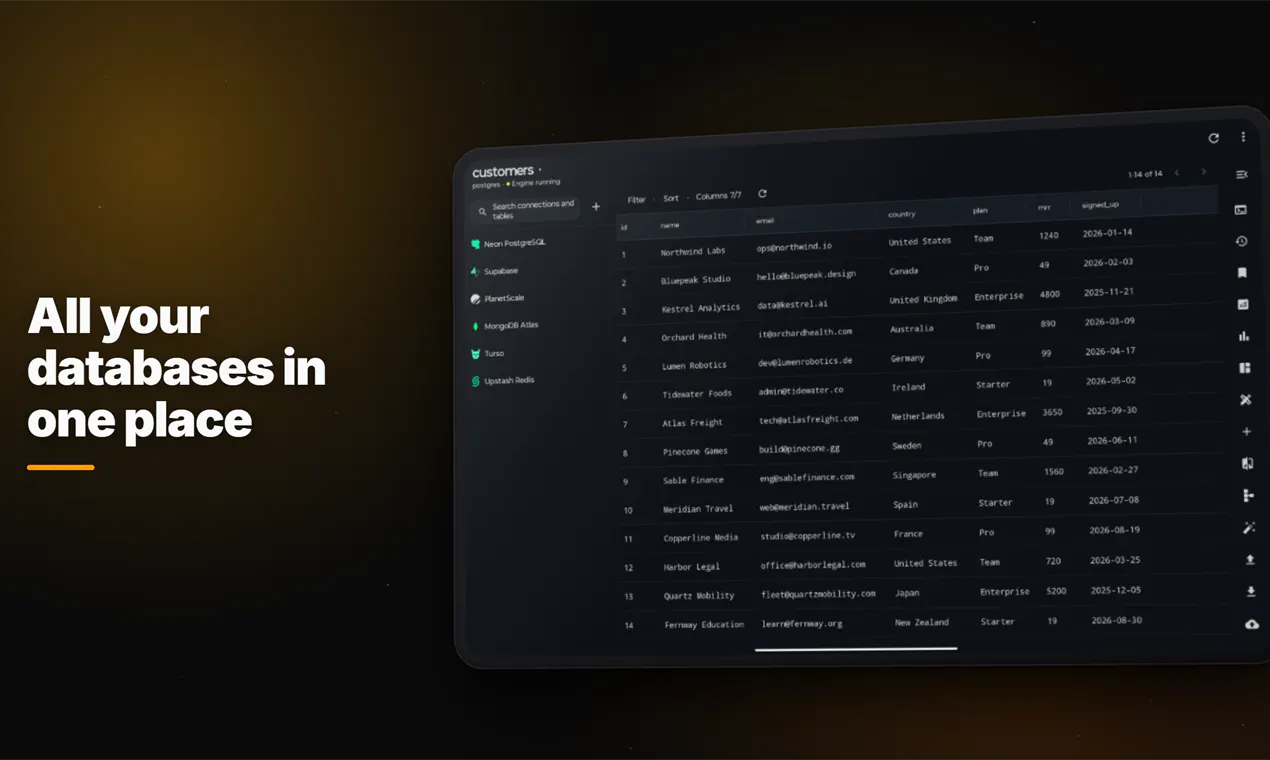Collapse the right sidebar with the menu-arrow icon
Image resolution: width=1270 pixels, height=760 pixels.
[1242, 174]
